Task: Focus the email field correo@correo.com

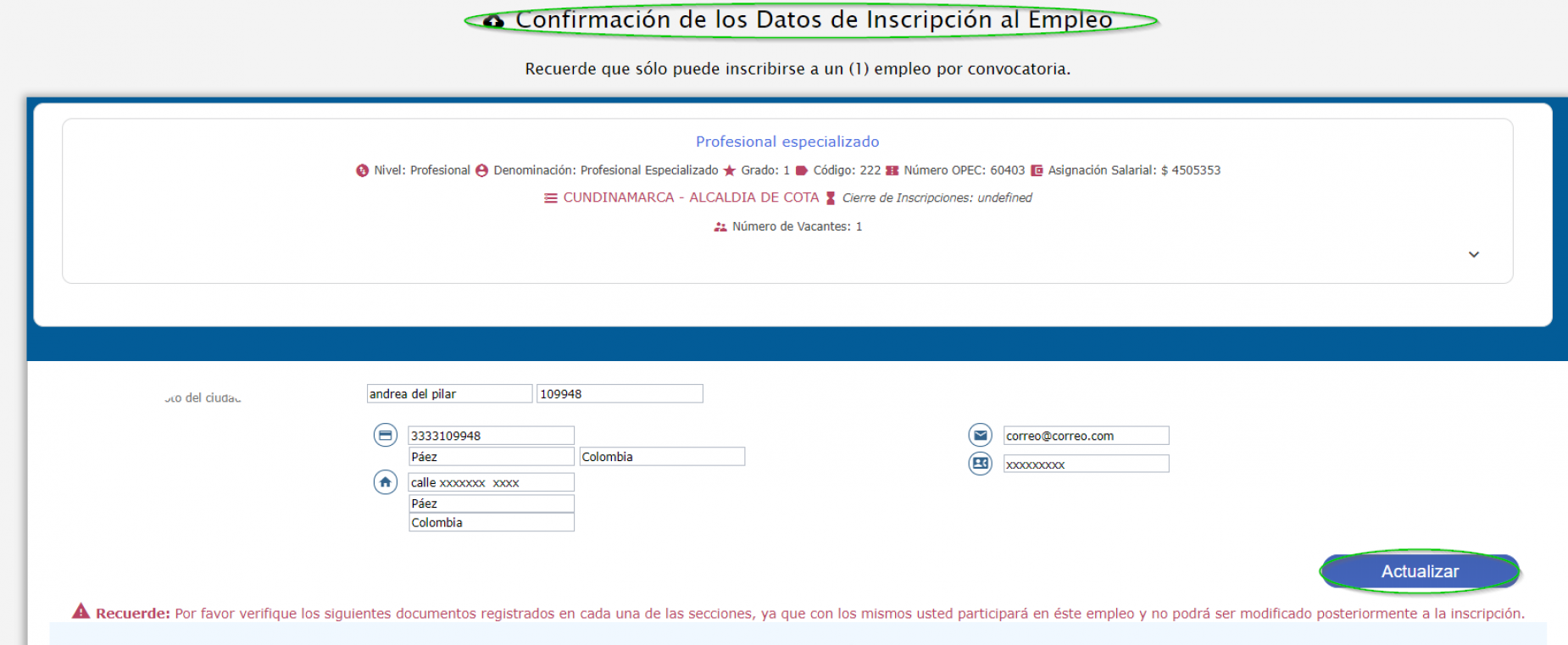Action: coord(1086,436)
